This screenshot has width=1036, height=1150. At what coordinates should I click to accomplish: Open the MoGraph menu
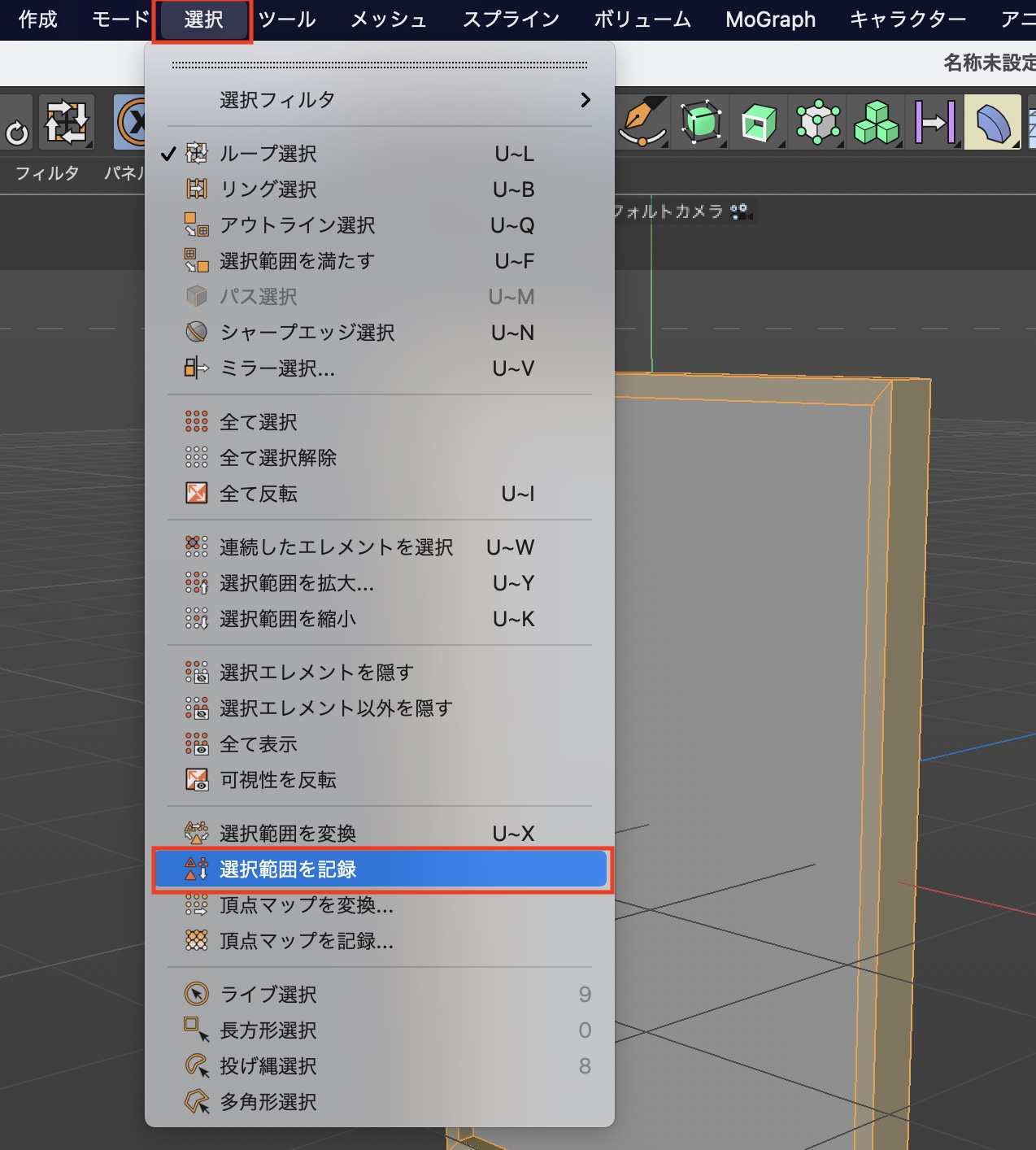[x=770, y=20]
